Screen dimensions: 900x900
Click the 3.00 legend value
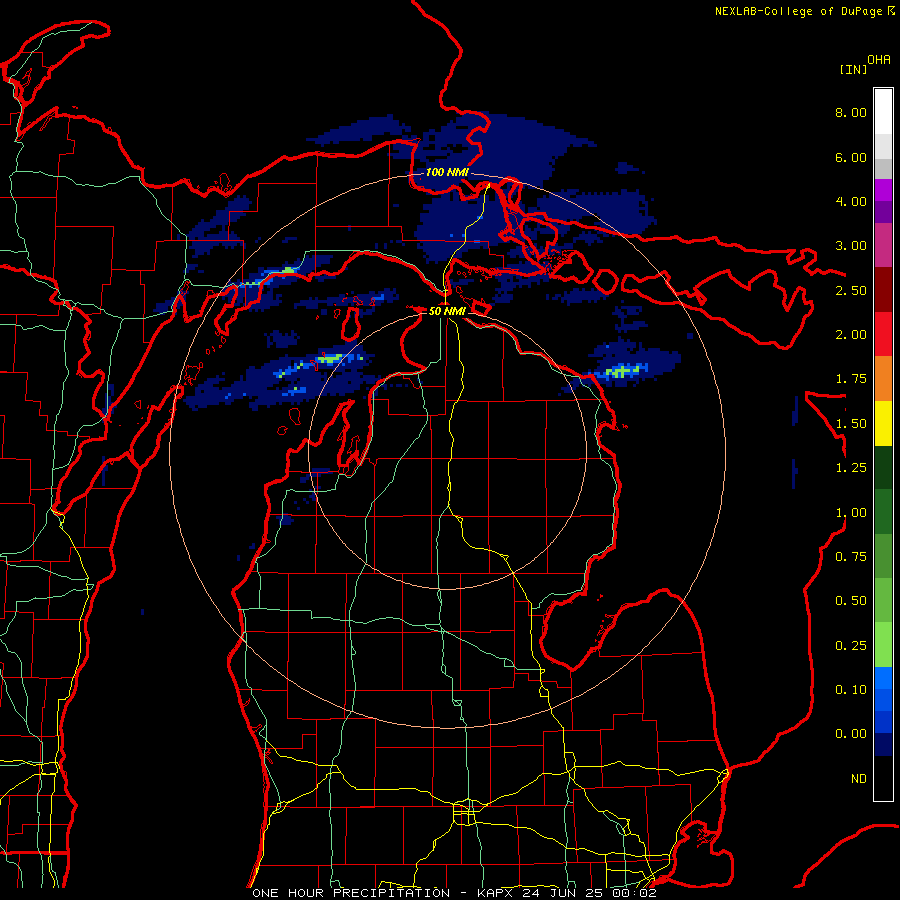point(851,246)
